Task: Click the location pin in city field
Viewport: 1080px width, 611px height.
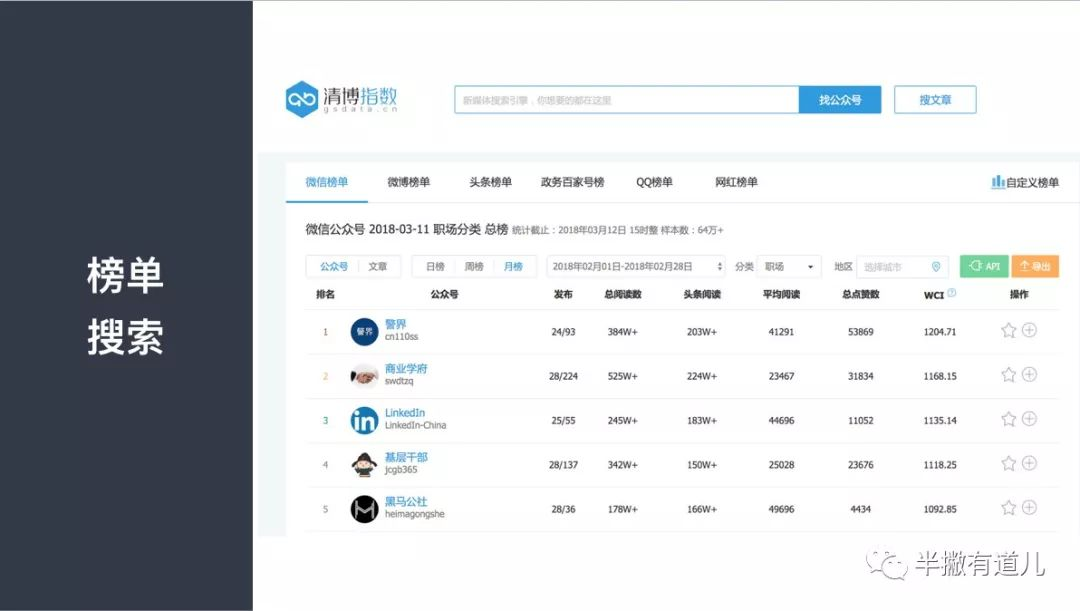Action: (936, 267)
